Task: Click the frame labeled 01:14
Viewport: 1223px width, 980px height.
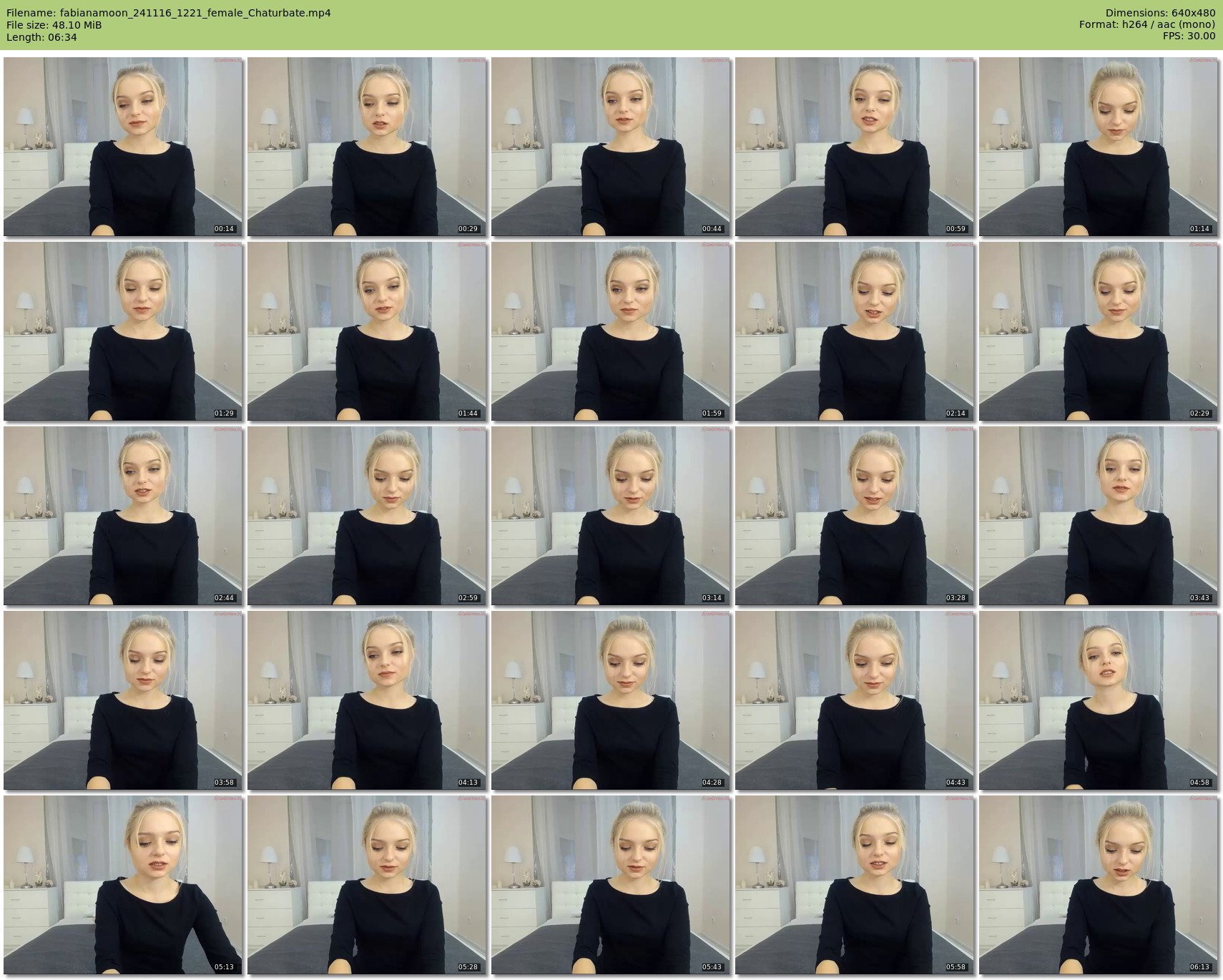Action: [1098, 147]
